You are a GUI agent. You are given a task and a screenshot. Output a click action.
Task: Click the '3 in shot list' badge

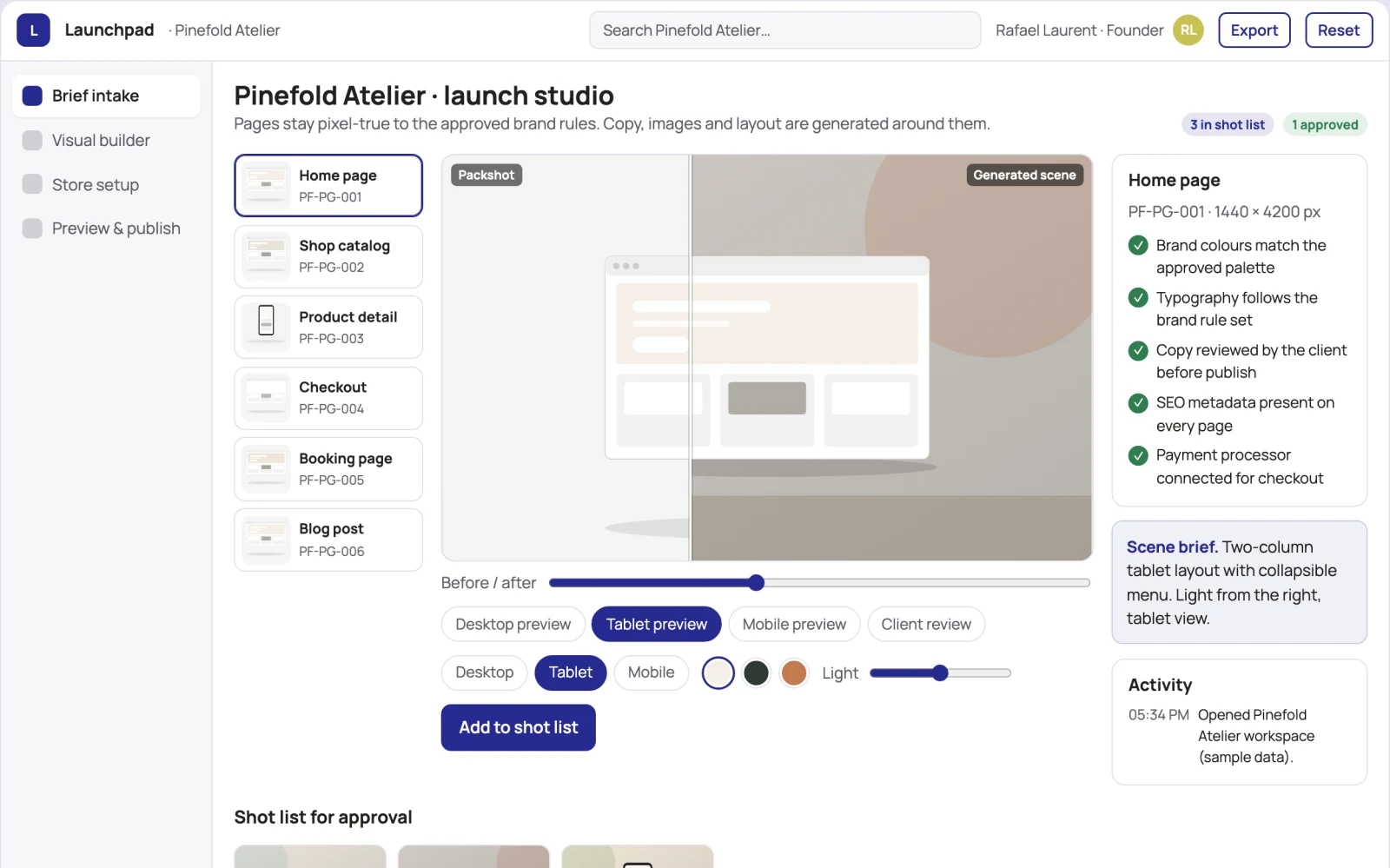tap(1227, 124)
